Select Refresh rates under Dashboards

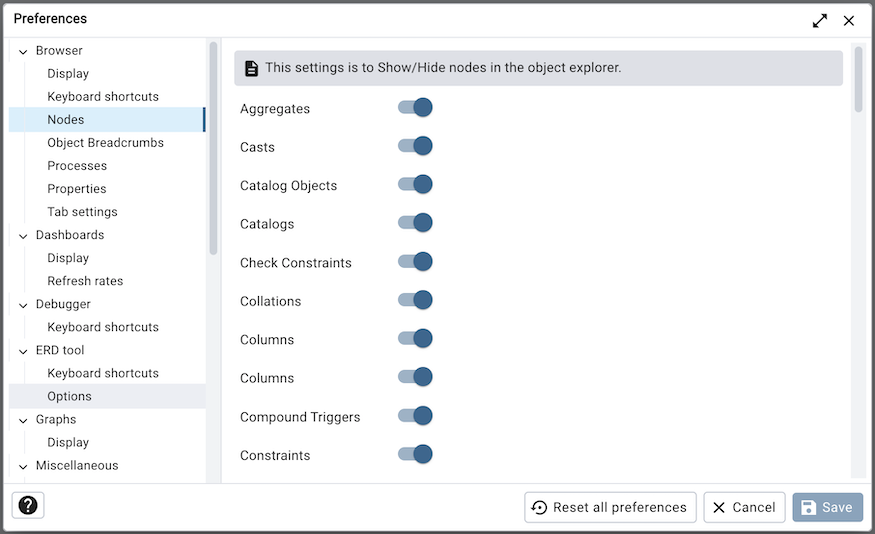click(x=85, y=281)
